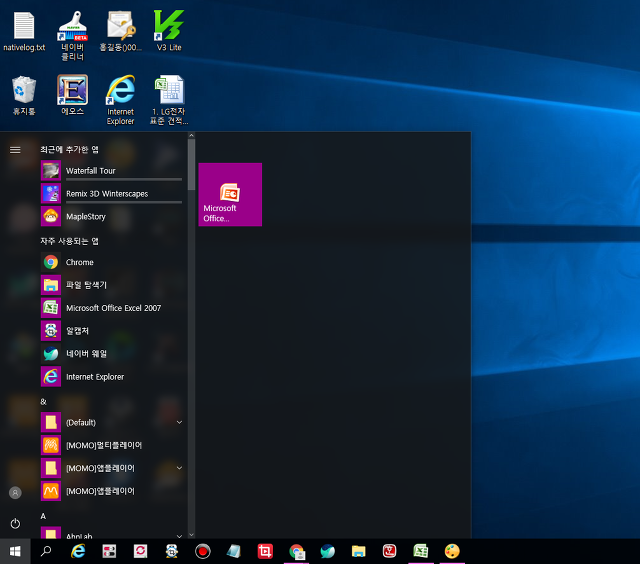Open the blue notebook taskbar app

tap(234, 551)
